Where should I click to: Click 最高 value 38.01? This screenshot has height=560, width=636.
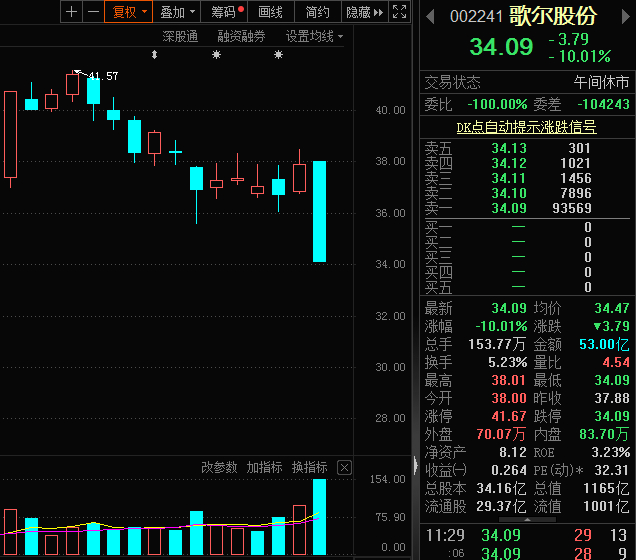coord(509,380)
